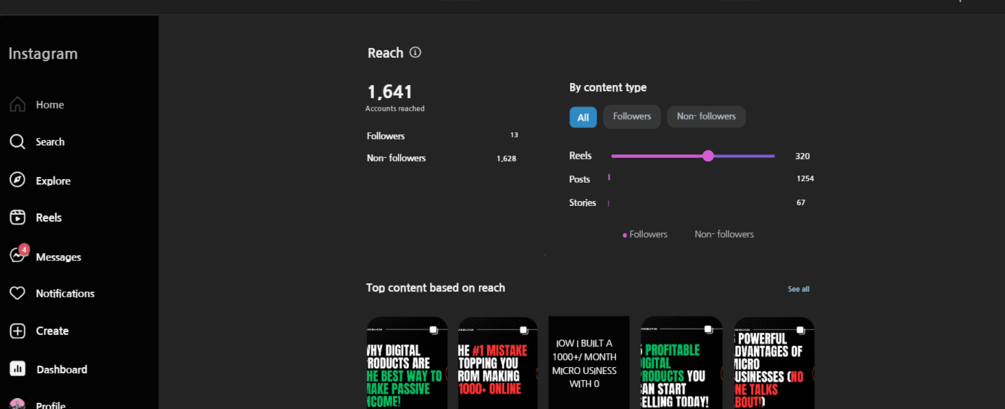
Task: Select the Non- followers filter chip
Action: [x=706, y=117]
